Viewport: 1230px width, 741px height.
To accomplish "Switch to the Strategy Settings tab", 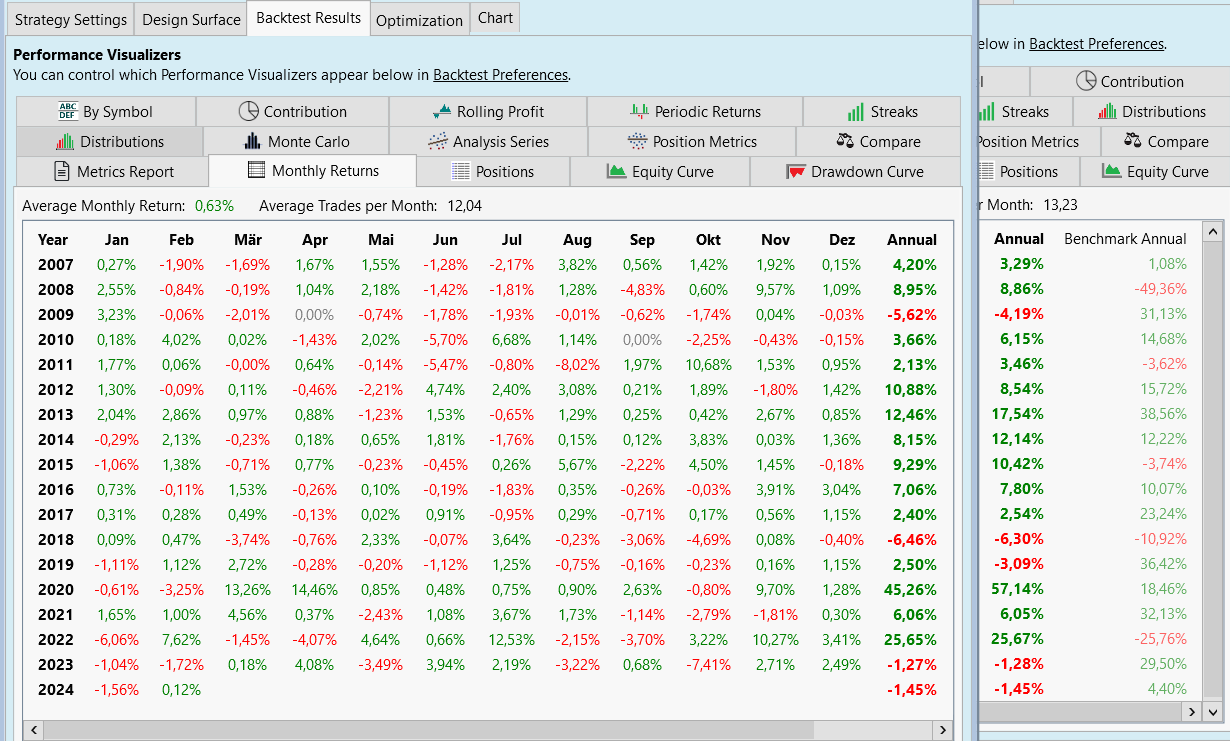I will pyautogui.click(x=71, y=20).
